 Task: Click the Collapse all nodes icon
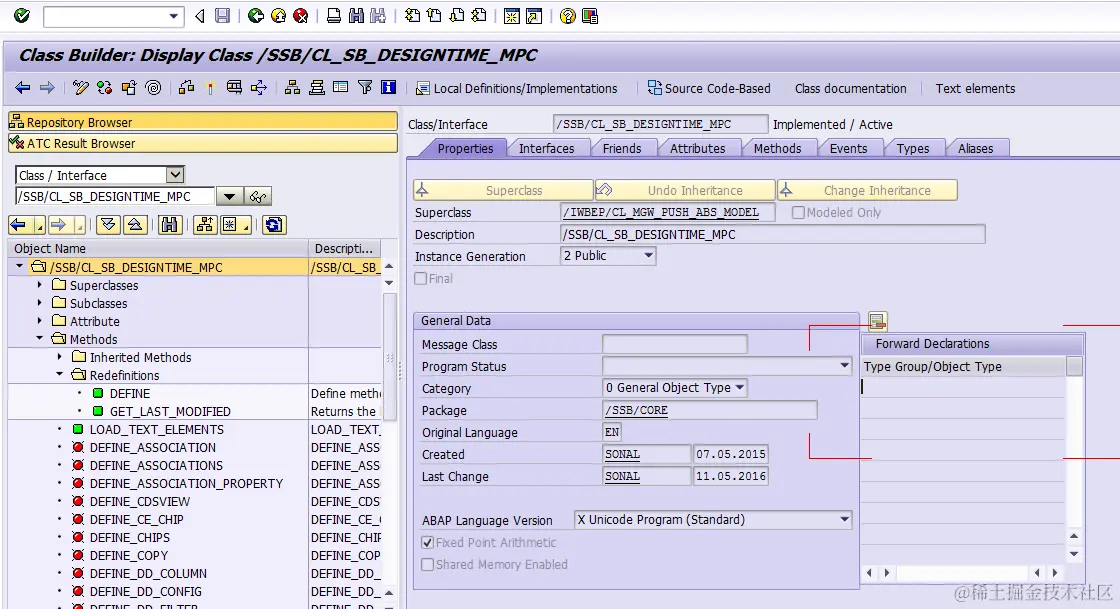(x=134, y=225)
